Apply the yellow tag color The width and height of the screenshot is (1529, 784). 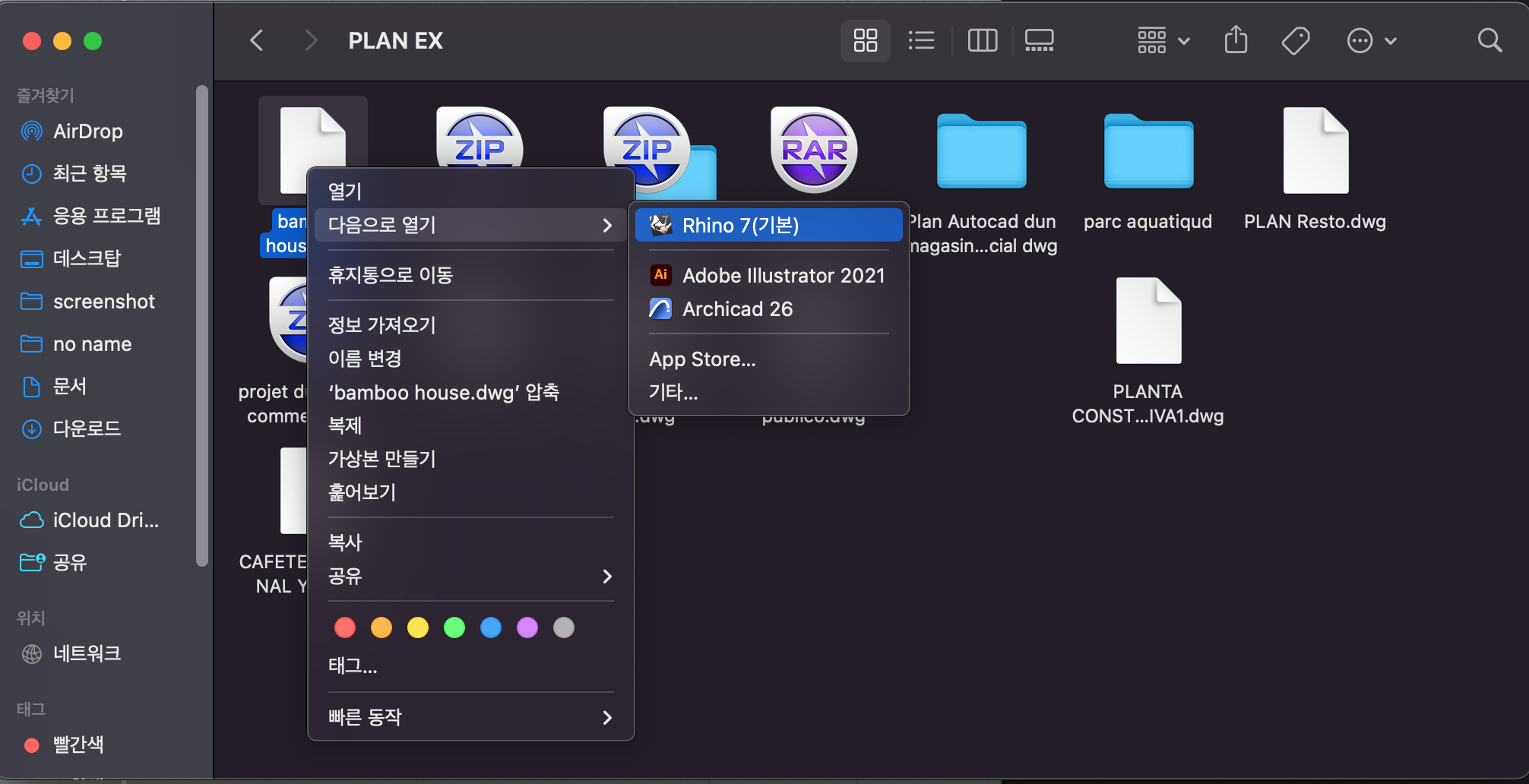point(418,628)
